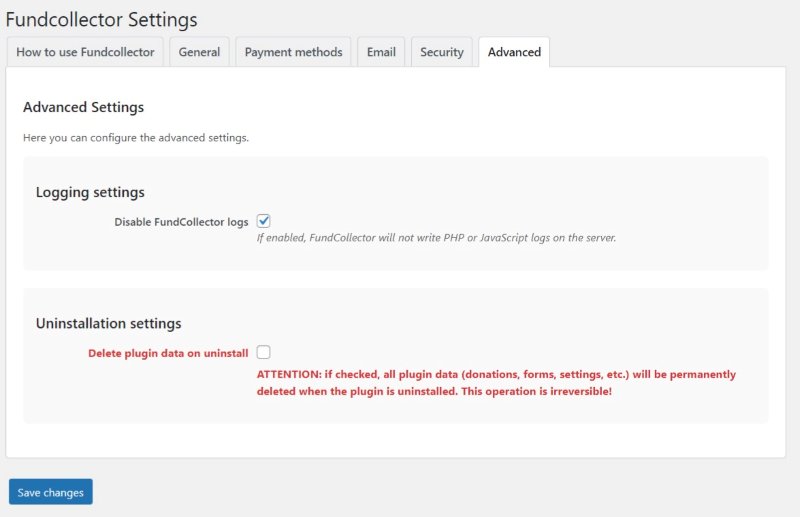Click the Advanced tab
This screenshot has height=517, width=800.
pos(514,52)
